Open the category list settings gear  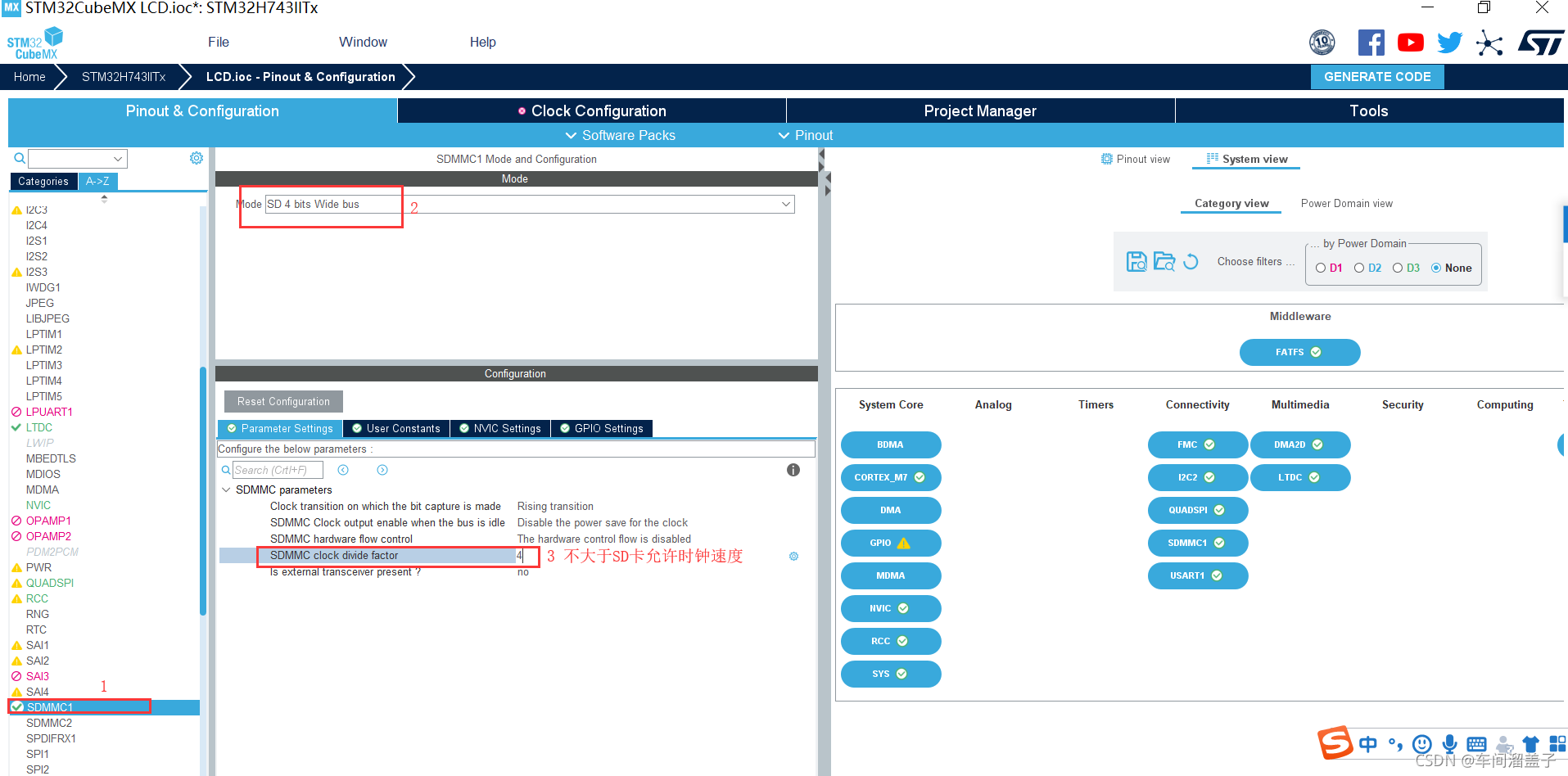coord(197,158)
